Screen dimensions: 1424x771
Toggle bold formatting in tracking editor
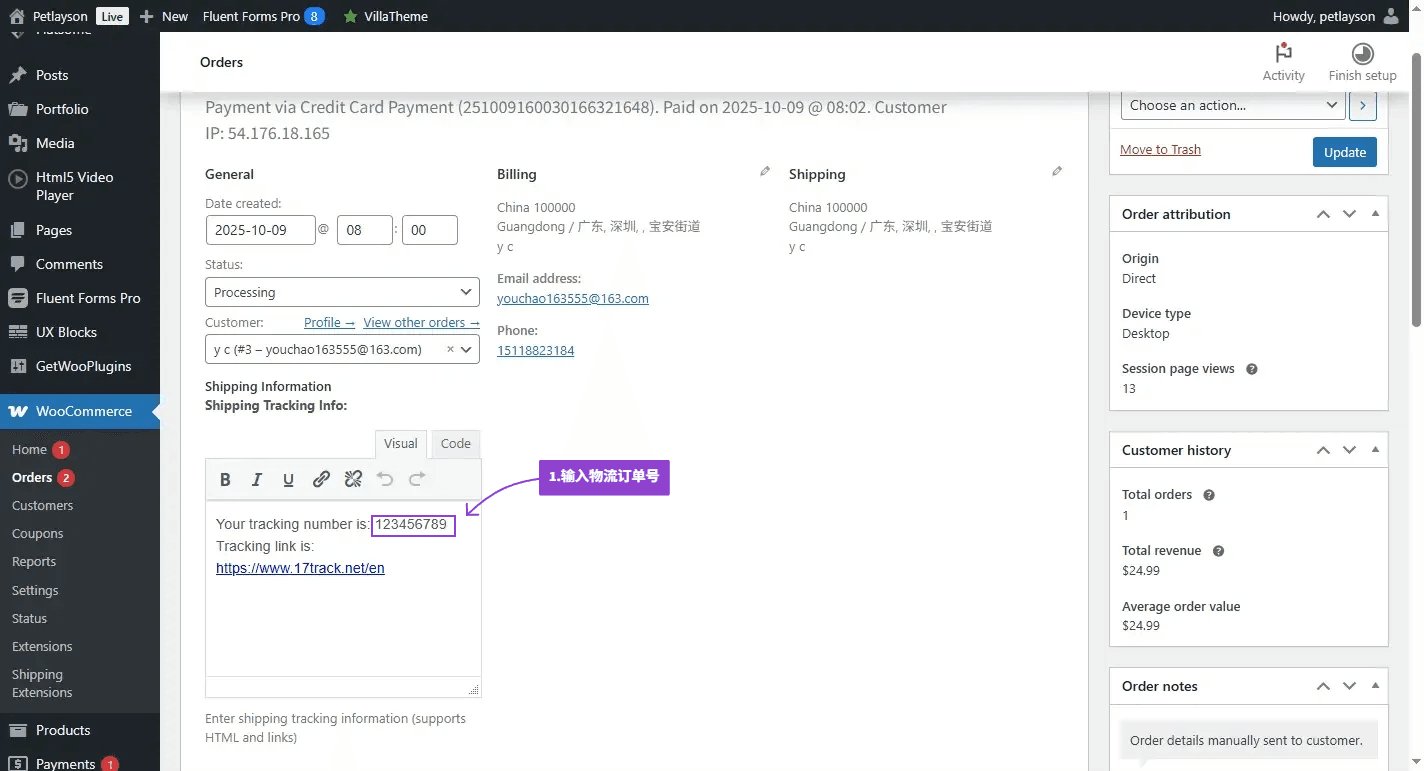[x=225, y=480]
